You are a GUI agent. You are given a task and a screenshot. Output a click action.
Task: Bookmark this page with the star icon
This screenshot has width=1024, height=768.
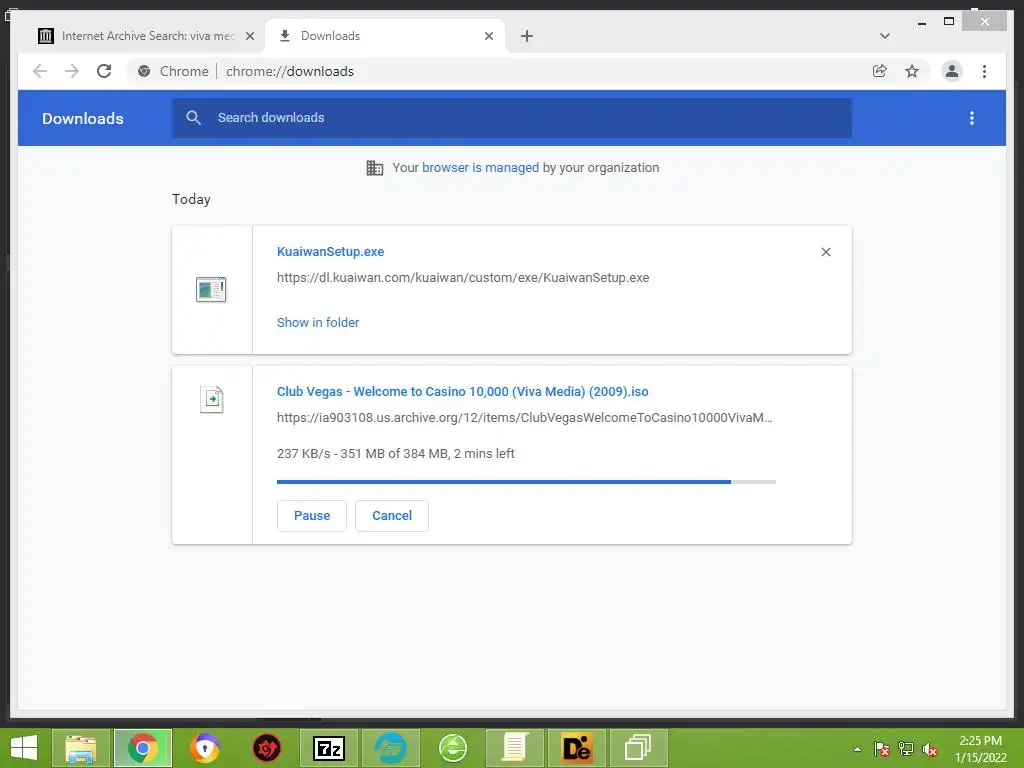click(x=912, y=71)
